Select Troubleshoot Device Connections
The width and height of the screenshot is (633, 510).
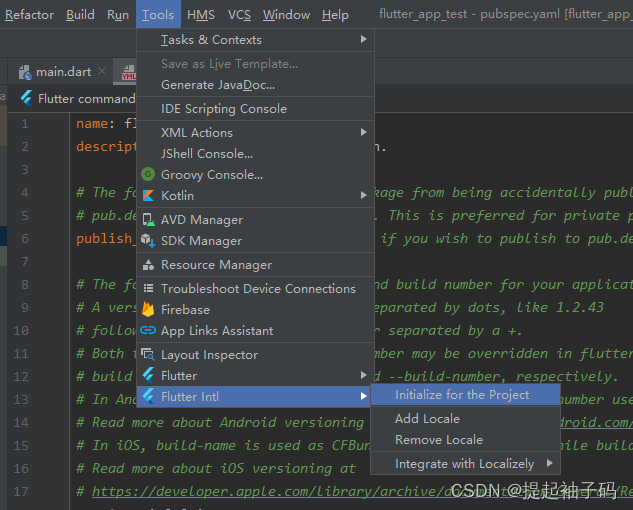pos(256,288)
